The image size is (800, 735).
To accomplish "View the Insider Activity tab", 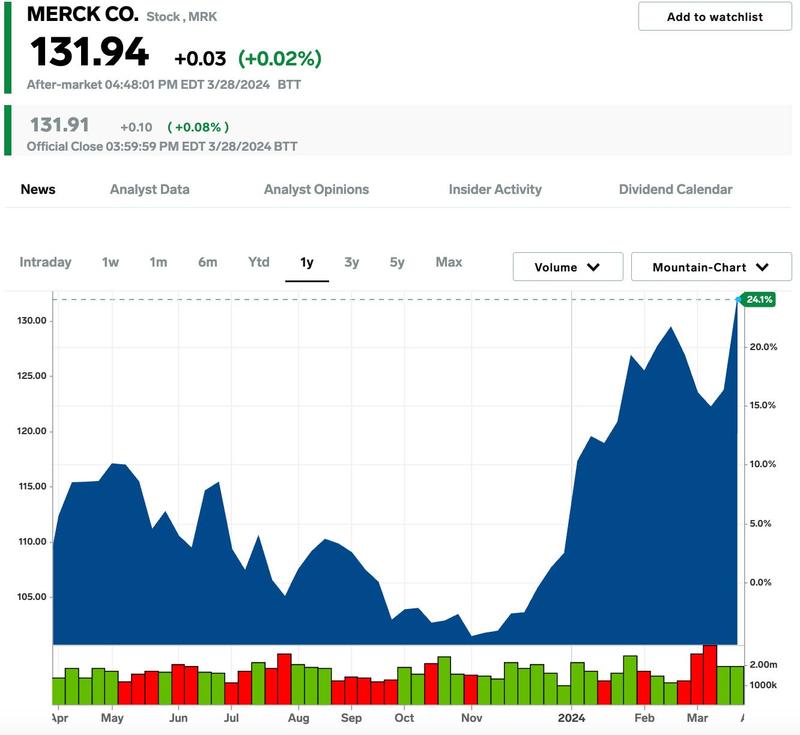I will click(495, 189).
